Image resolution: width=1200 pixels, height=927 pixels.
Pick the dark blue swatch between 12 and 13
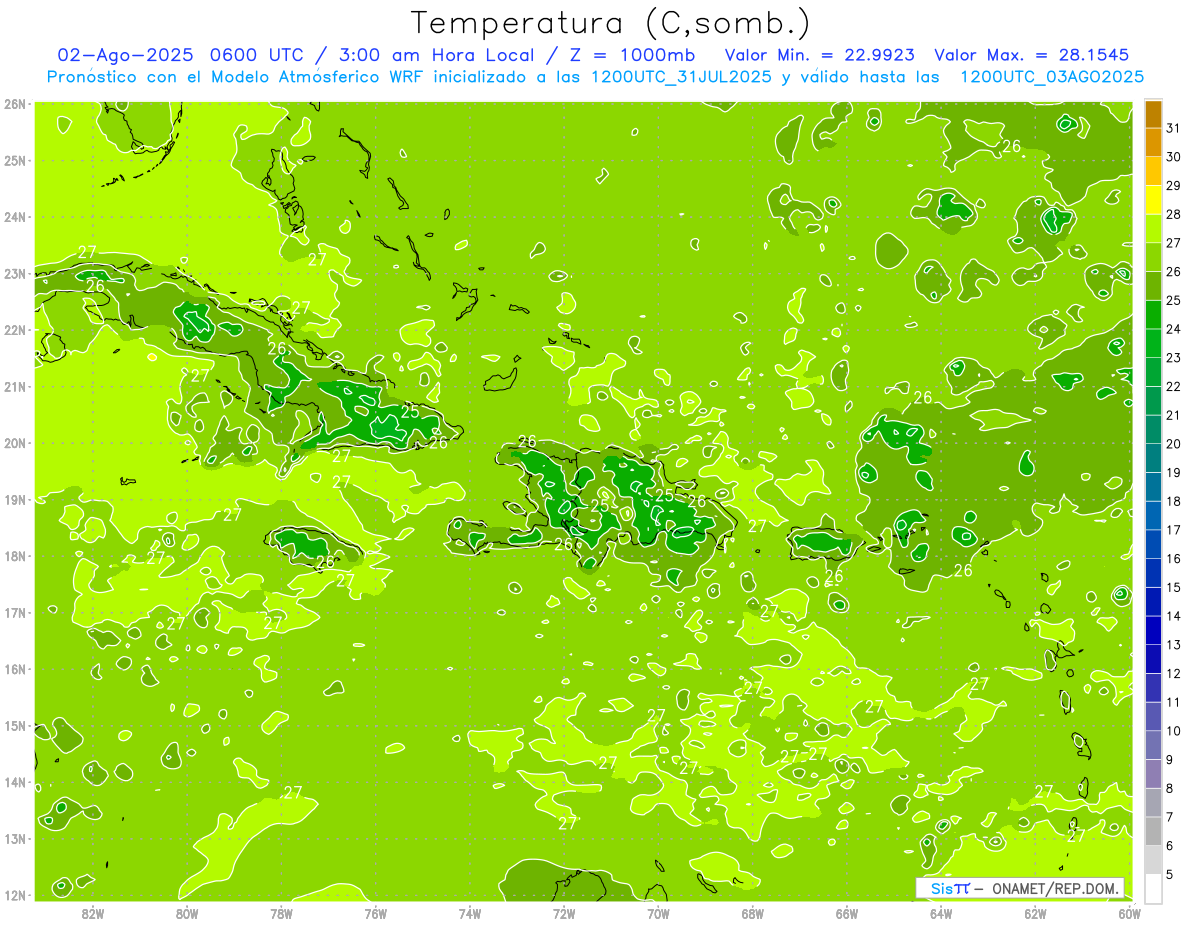tap(1153, 659)
